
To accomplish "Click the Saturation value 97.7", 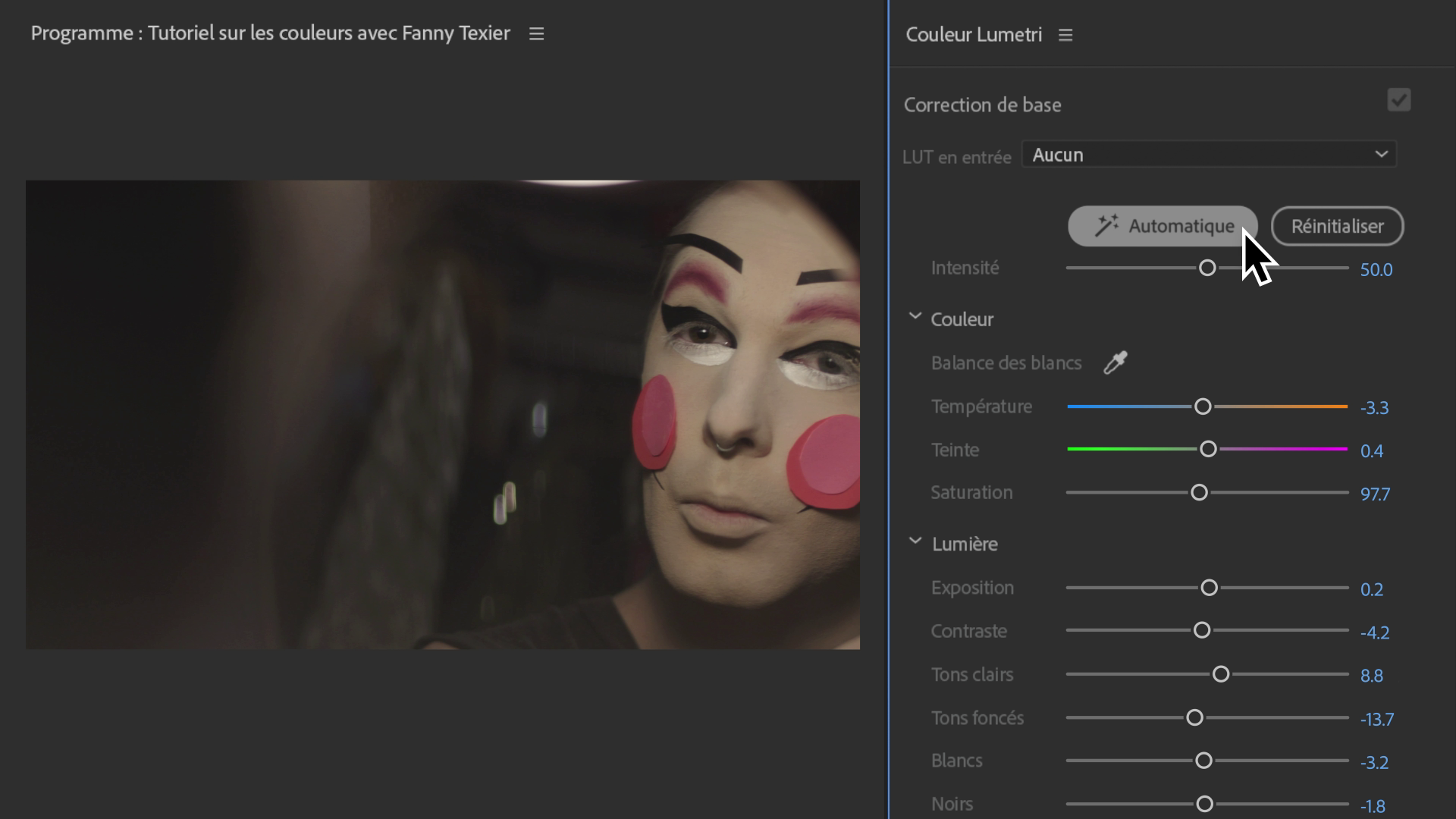I will (x=1375, y=494).
